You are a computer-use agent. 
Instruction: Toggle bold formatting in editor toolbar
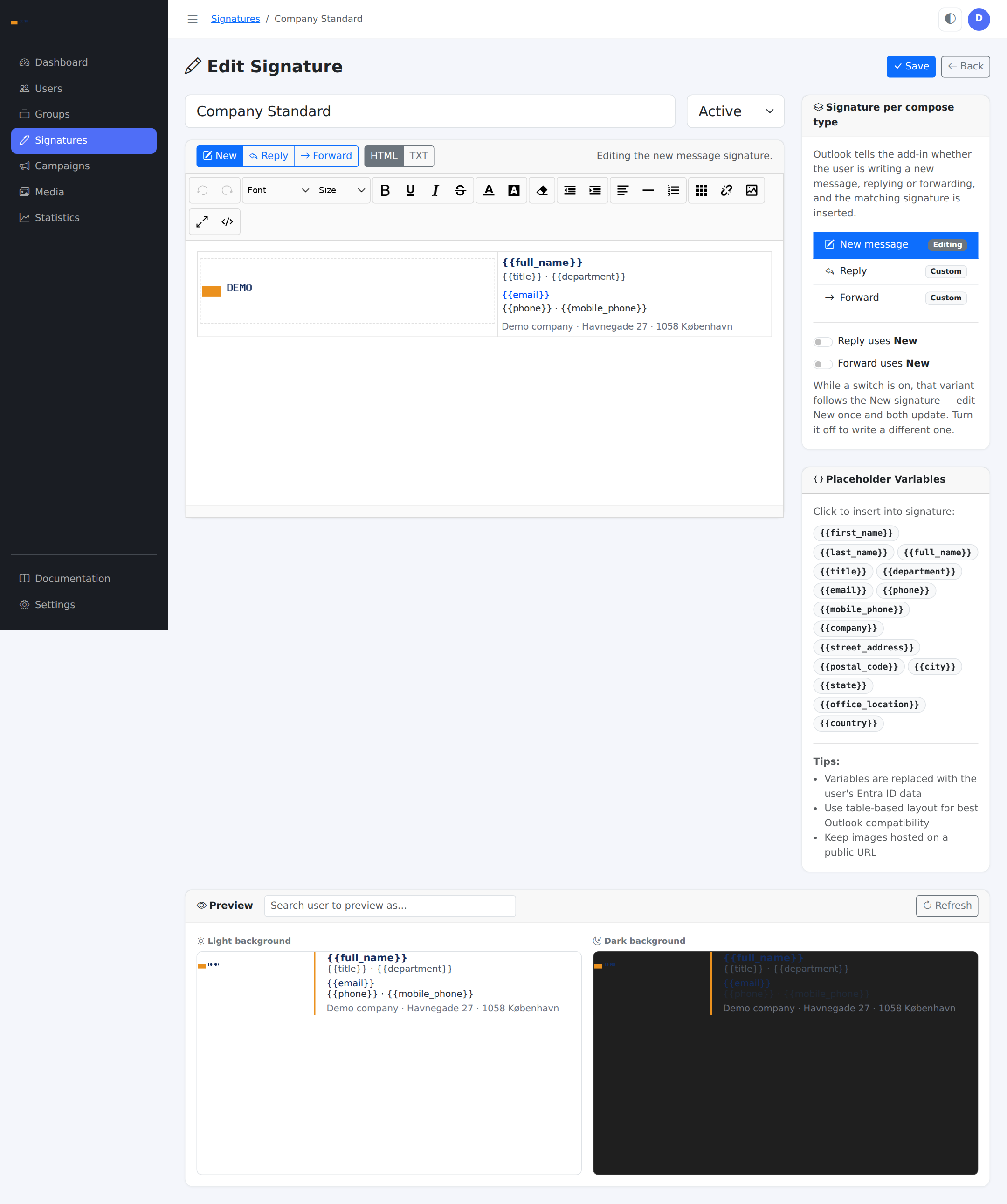click(385, 190)
